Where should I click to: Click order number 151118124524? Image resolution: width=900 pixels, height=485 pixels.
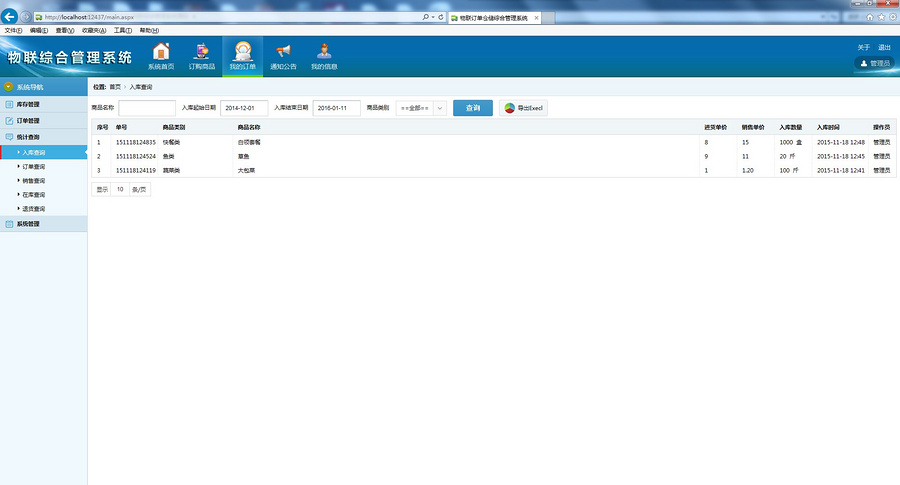(136, 156)
